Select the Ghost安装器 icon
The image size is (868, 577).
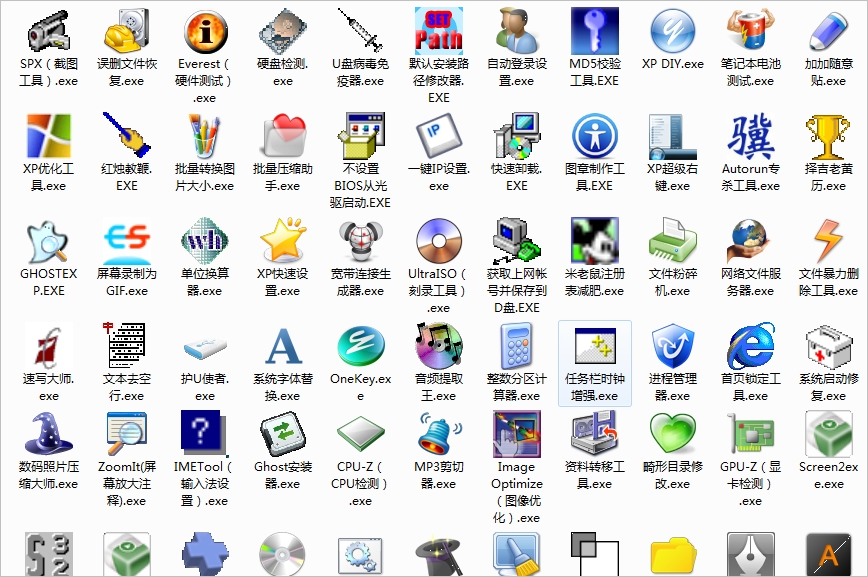tap(283, 433)
